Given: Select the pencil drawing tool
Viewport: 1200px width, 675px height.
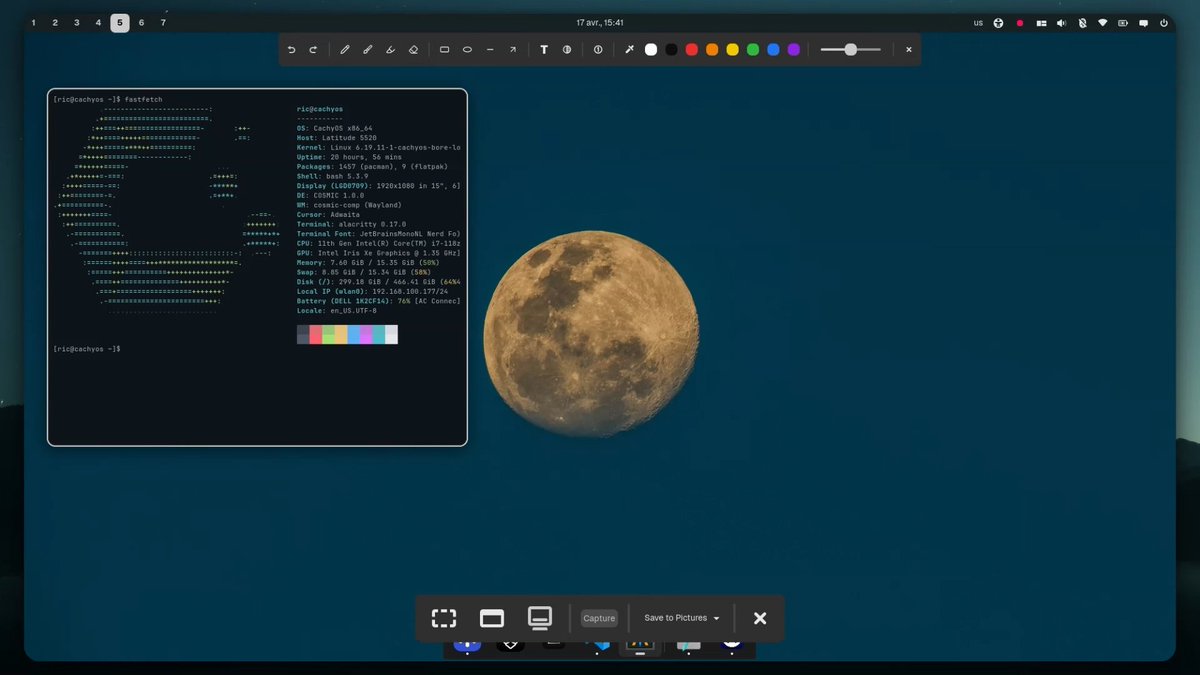Looking at the screenshot, I should coord(345,49).
